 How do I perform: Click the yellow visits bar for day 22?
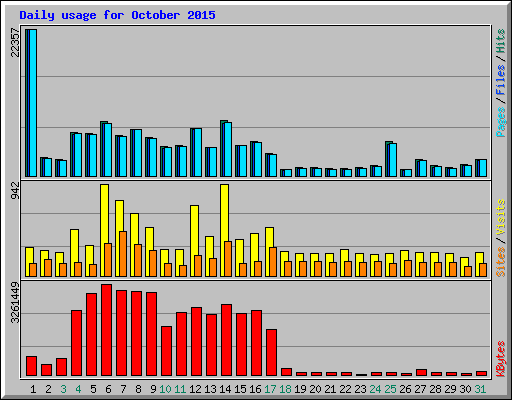point(344,263)
